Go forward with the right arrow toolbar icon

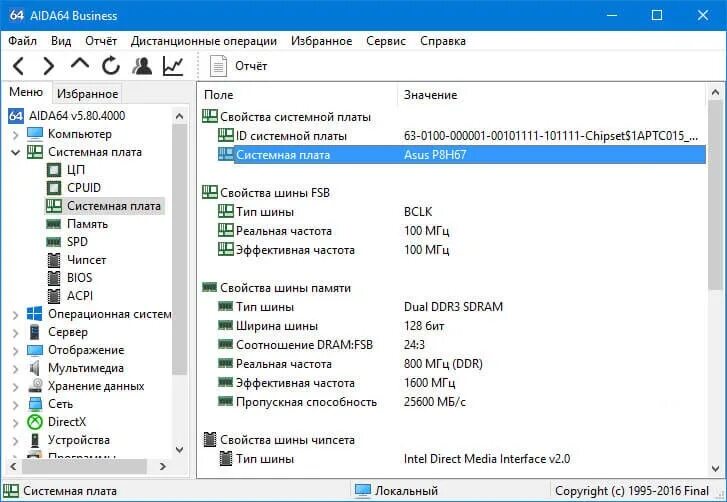click(x=48, y=66)
